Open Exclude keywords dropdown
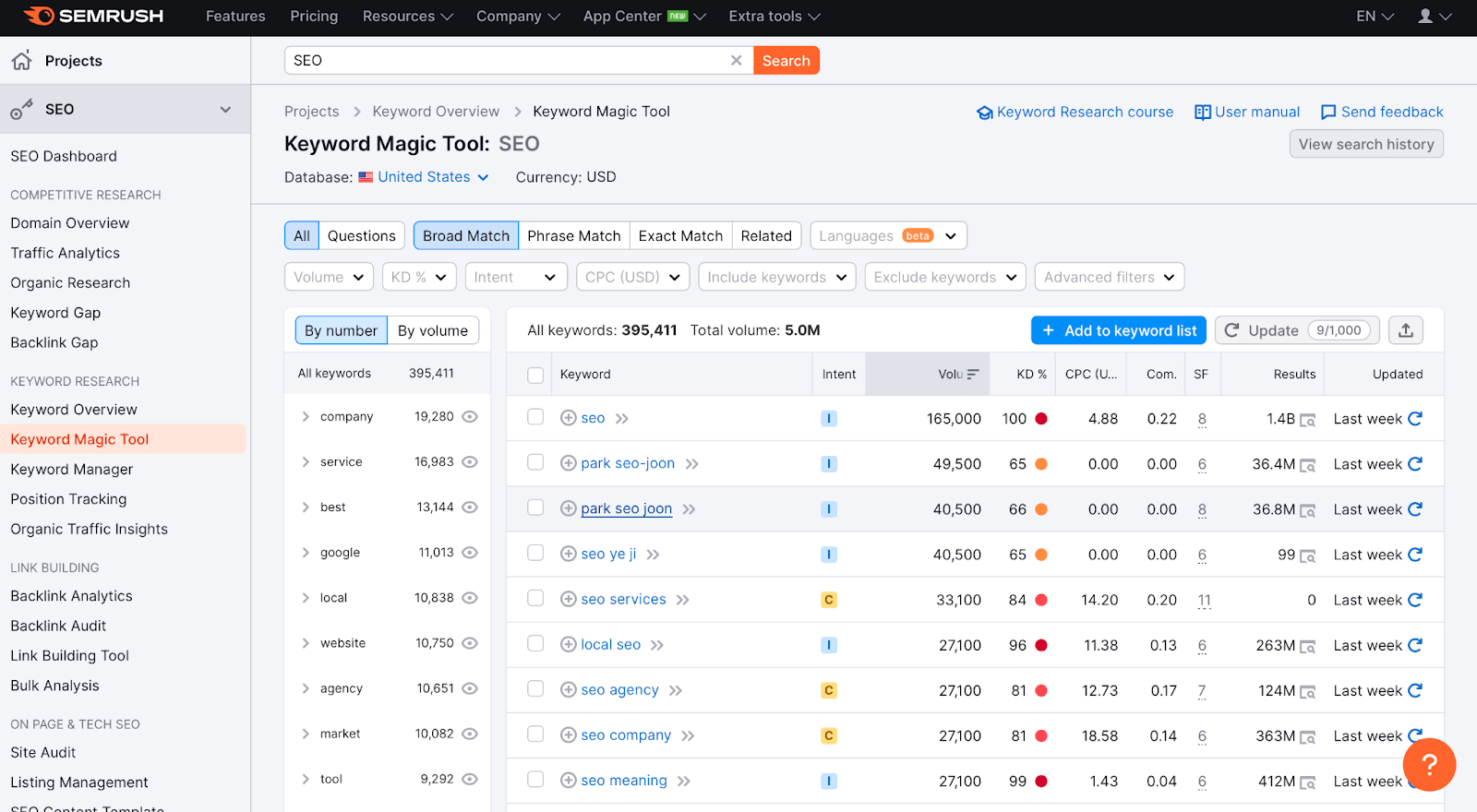1477x812 pixels. click(945, 277)
